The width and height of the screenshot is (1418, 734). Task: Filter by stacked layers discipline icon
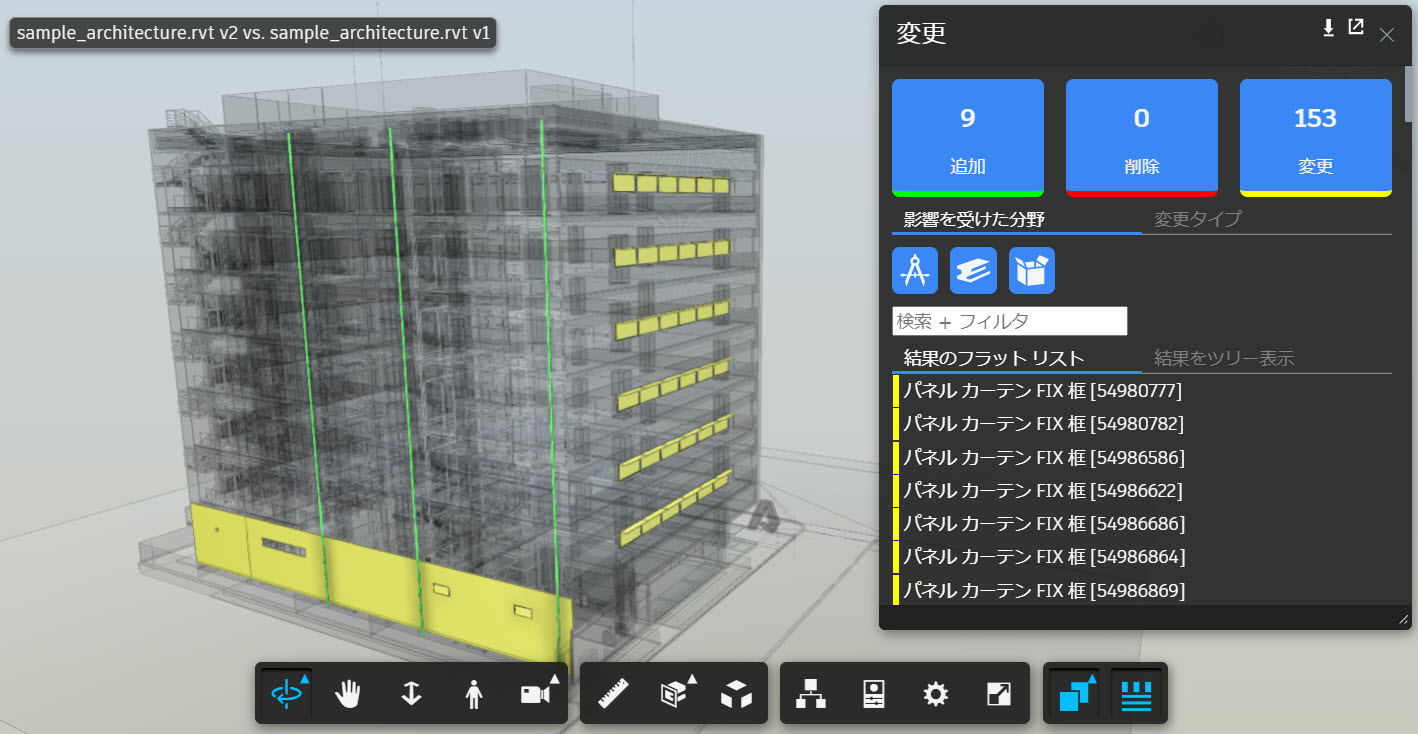(973, 271)
